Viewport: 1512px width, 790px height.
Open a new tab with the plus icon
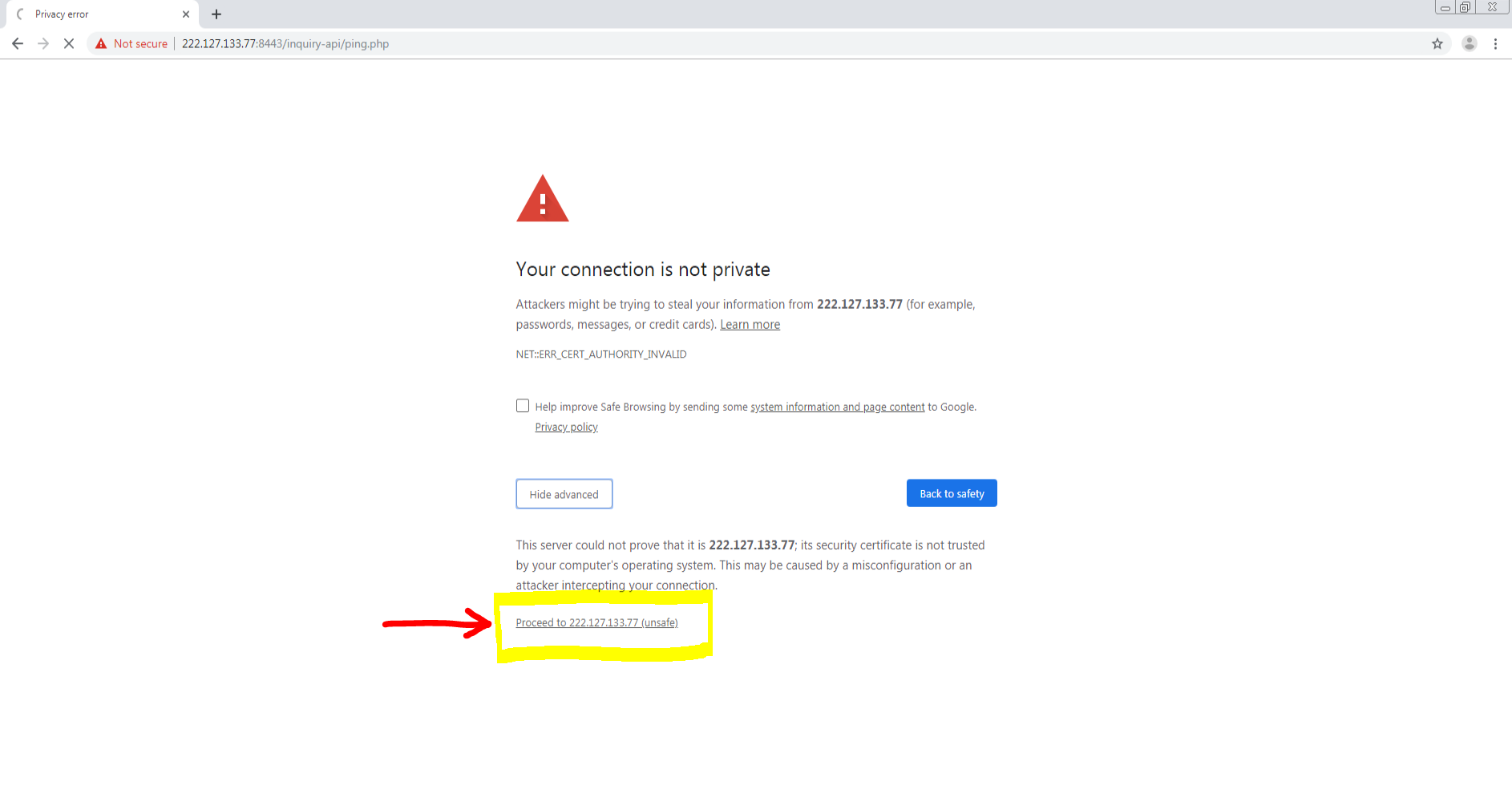[216, 14]
